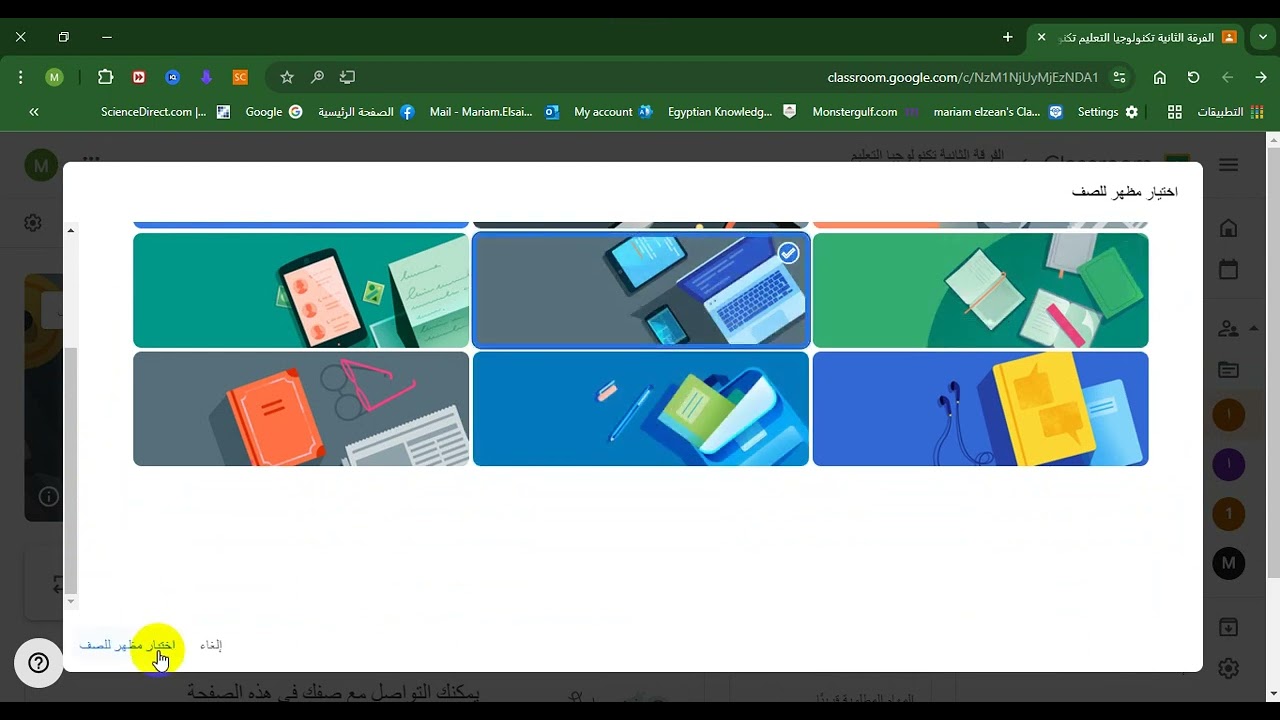
Task: Click the tab groups grid icon in bookmarks bar
Action: [1175, 112]
